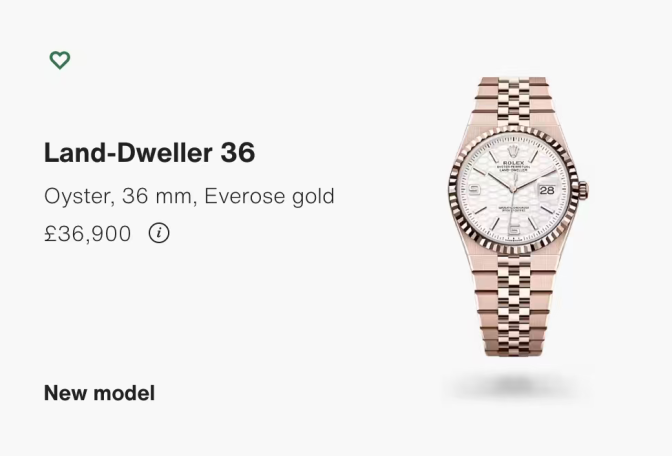Click the shadow beneath the watch
Viewport: 672px width, 456px height.
pyautogui.click(x=517, y=386)
